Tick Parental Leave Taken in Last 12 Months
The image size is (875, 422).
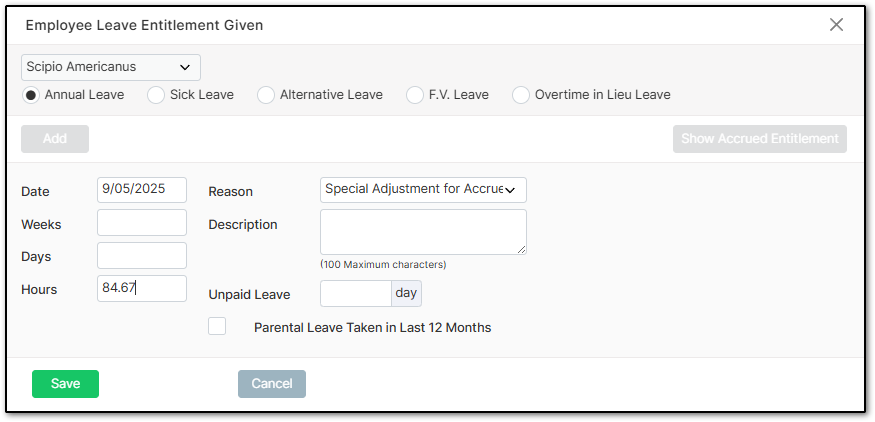pyautogui.click(x=217, y=326)
